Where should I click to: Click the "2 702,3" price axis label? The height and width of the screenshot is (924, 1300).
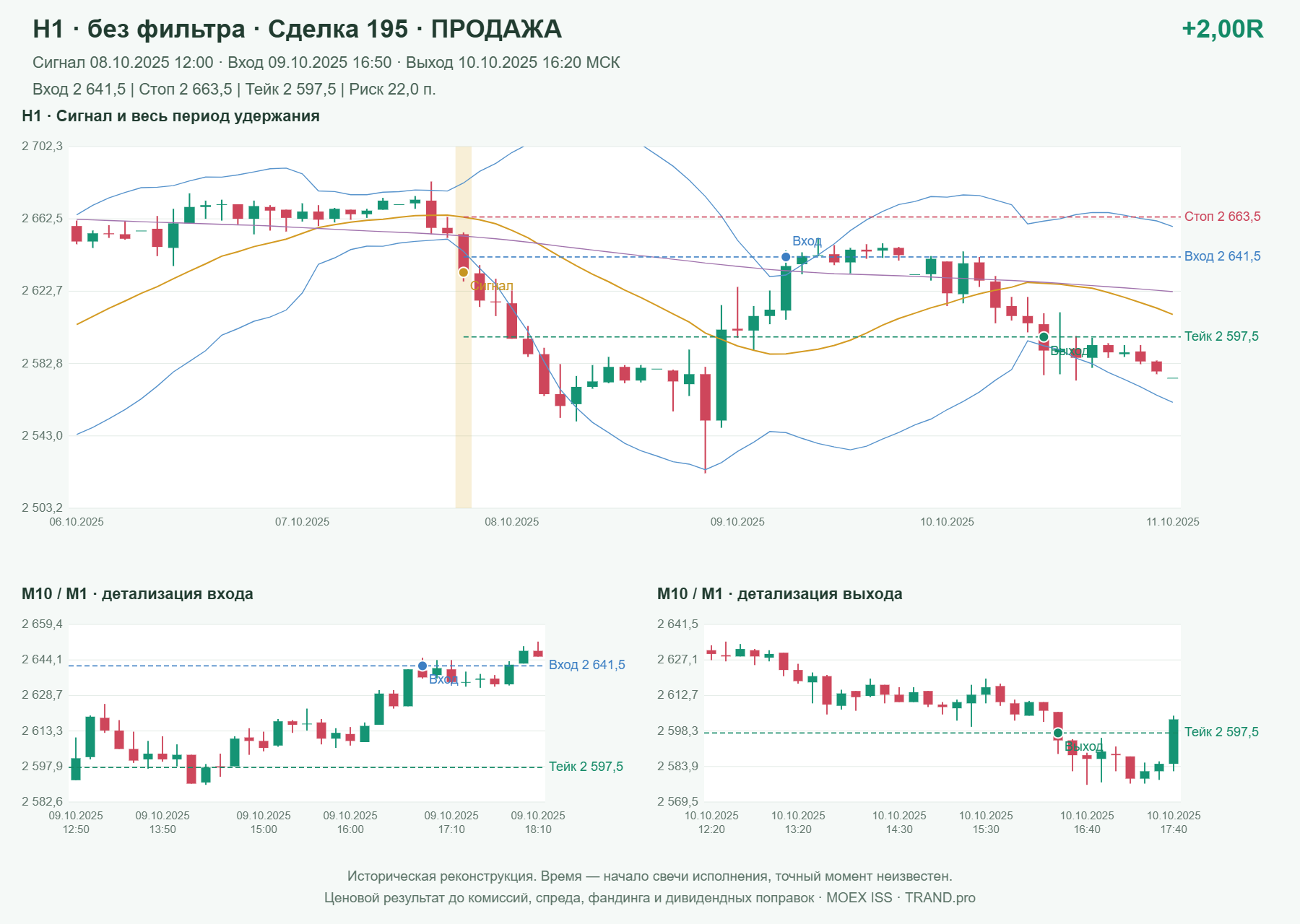point(42,147)
